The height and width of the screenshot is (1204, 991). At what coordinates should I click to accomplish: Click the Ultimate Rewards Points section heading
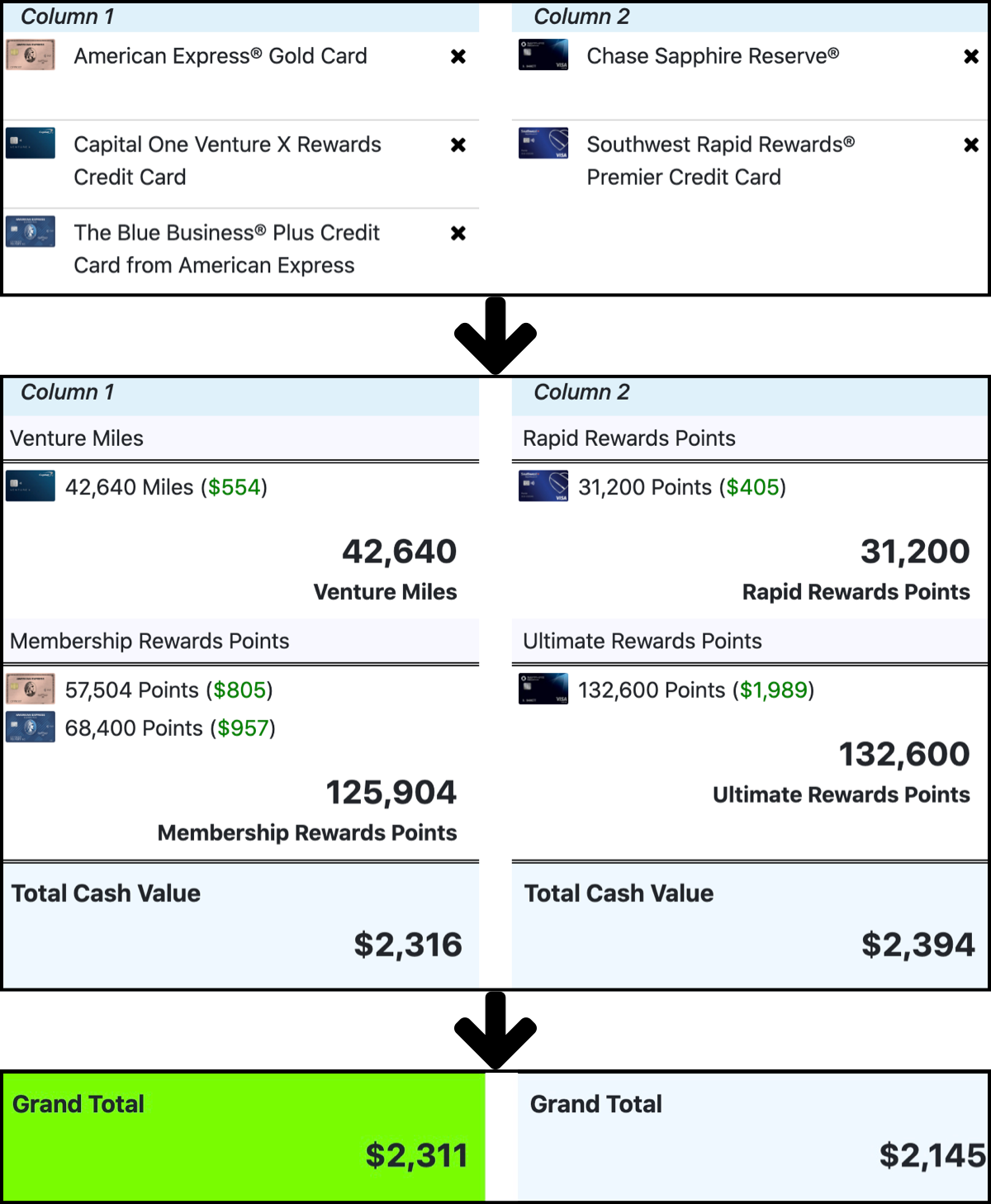point(642,641)
